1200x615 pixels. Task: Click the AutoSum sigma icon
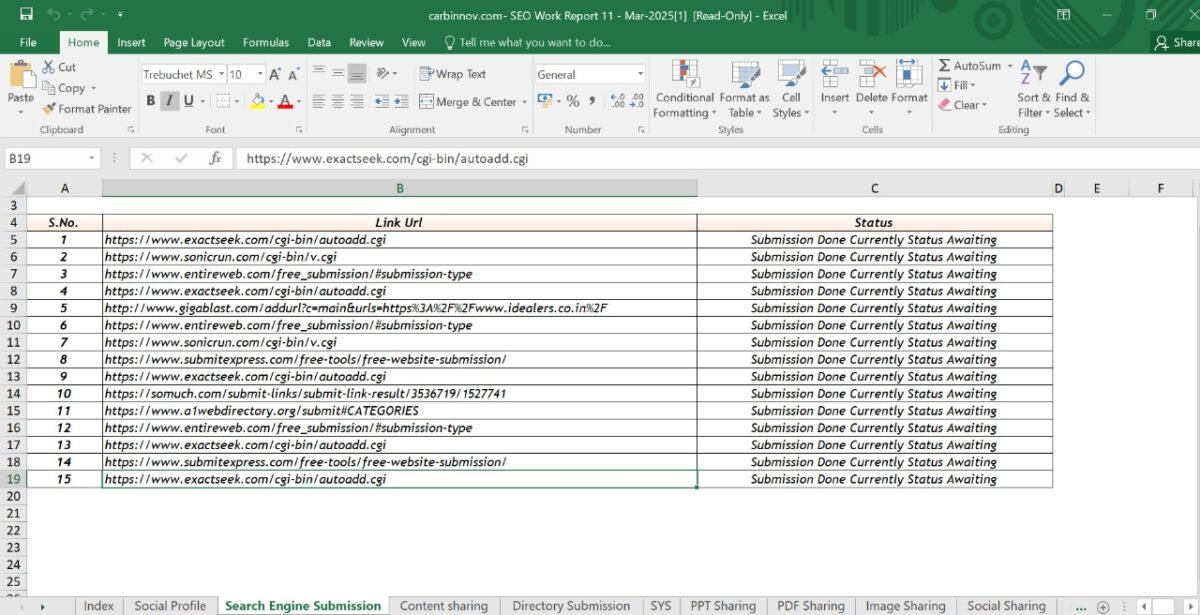[x=945, y=66]
